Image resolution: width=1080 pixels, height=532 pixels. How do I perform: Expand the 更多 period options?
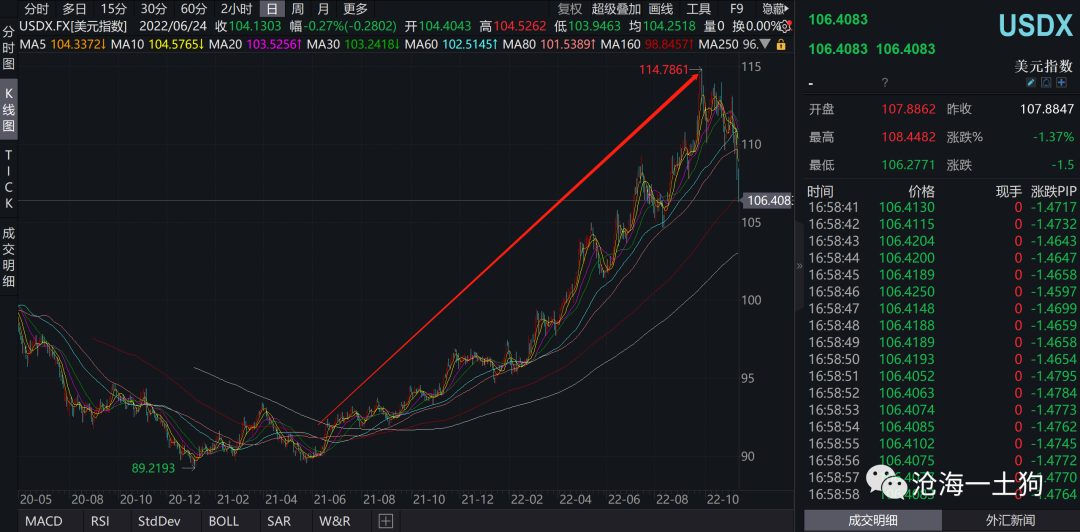(355, 9)
